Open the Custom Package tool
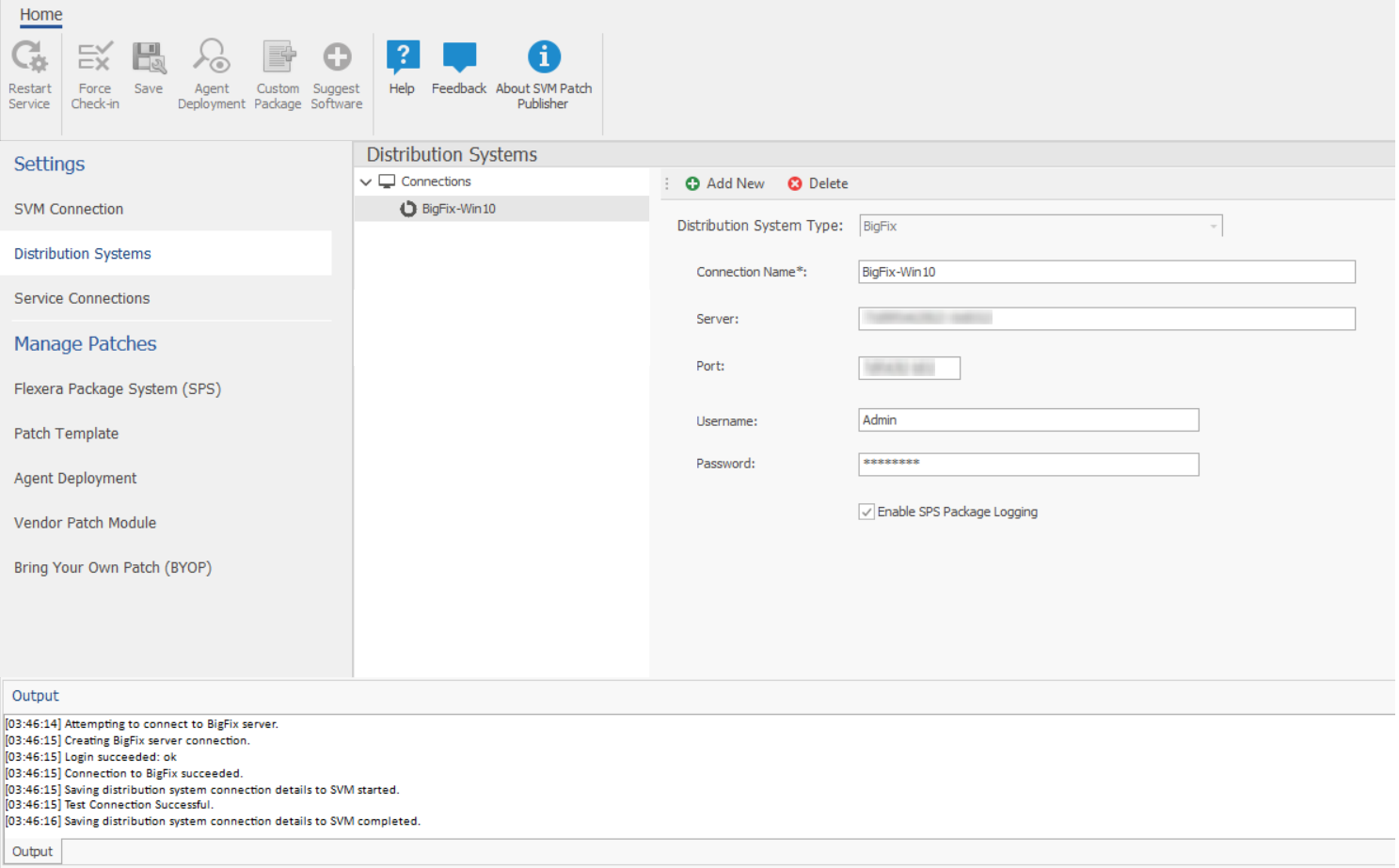The height and width of the screenshot is (868, 1399). coord(278,58)
